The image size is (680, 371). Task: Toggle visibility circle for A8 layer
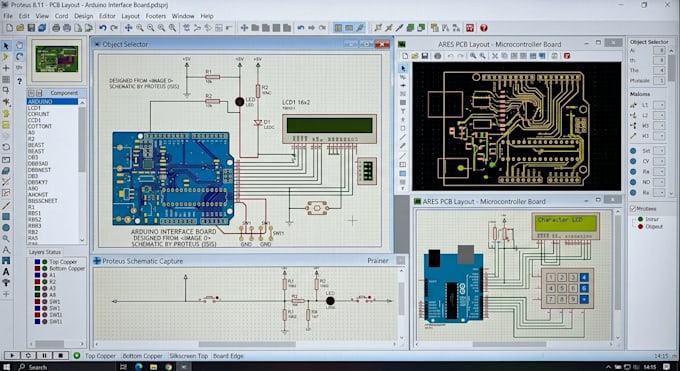click(x=45, y=295)
